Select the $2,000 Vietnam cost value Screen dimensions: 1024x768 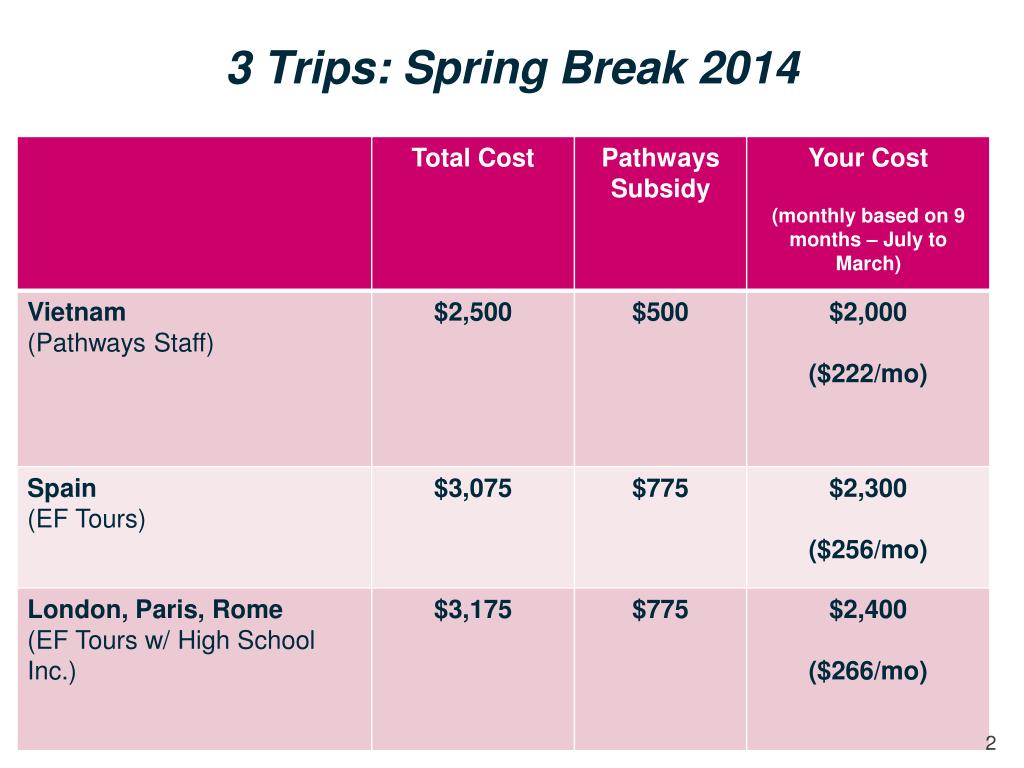pos(868,312)
